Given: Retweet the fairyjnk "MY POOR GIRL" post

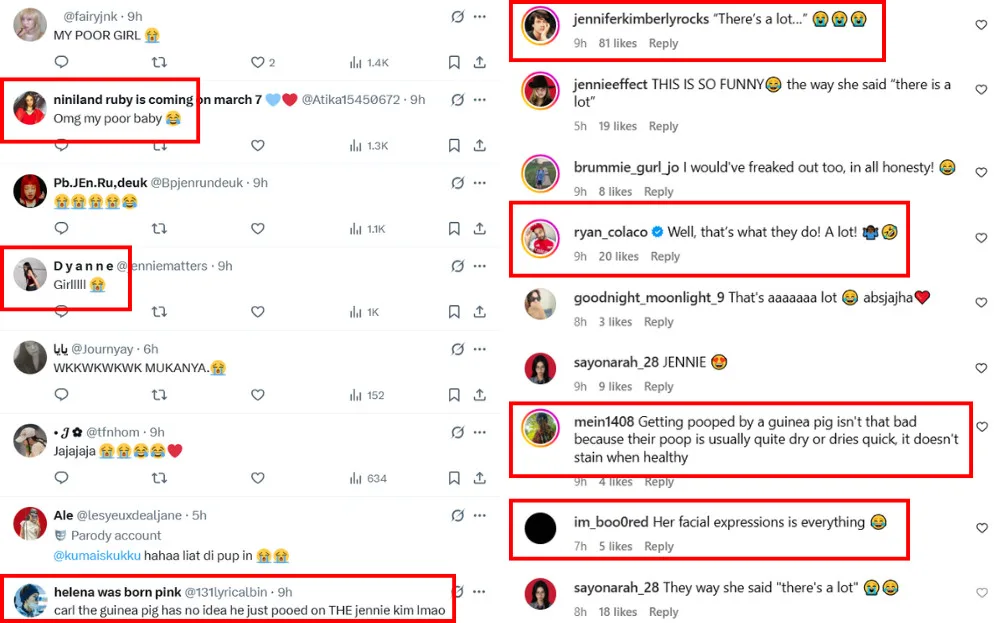Looking at the screenshot, I should pos(159,62).
